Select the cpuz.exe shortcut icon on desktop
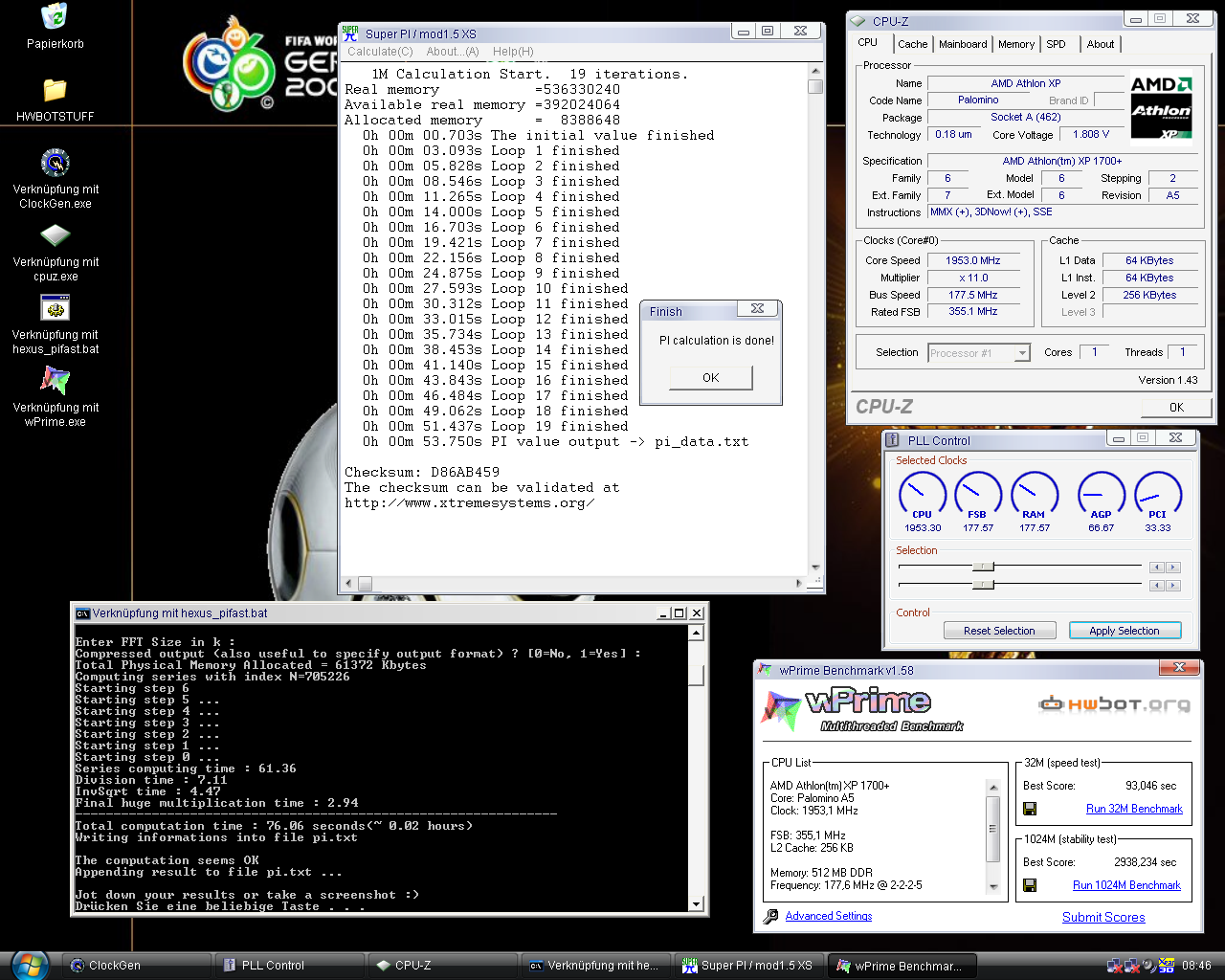1225x980 pixels. click(56, 235)
